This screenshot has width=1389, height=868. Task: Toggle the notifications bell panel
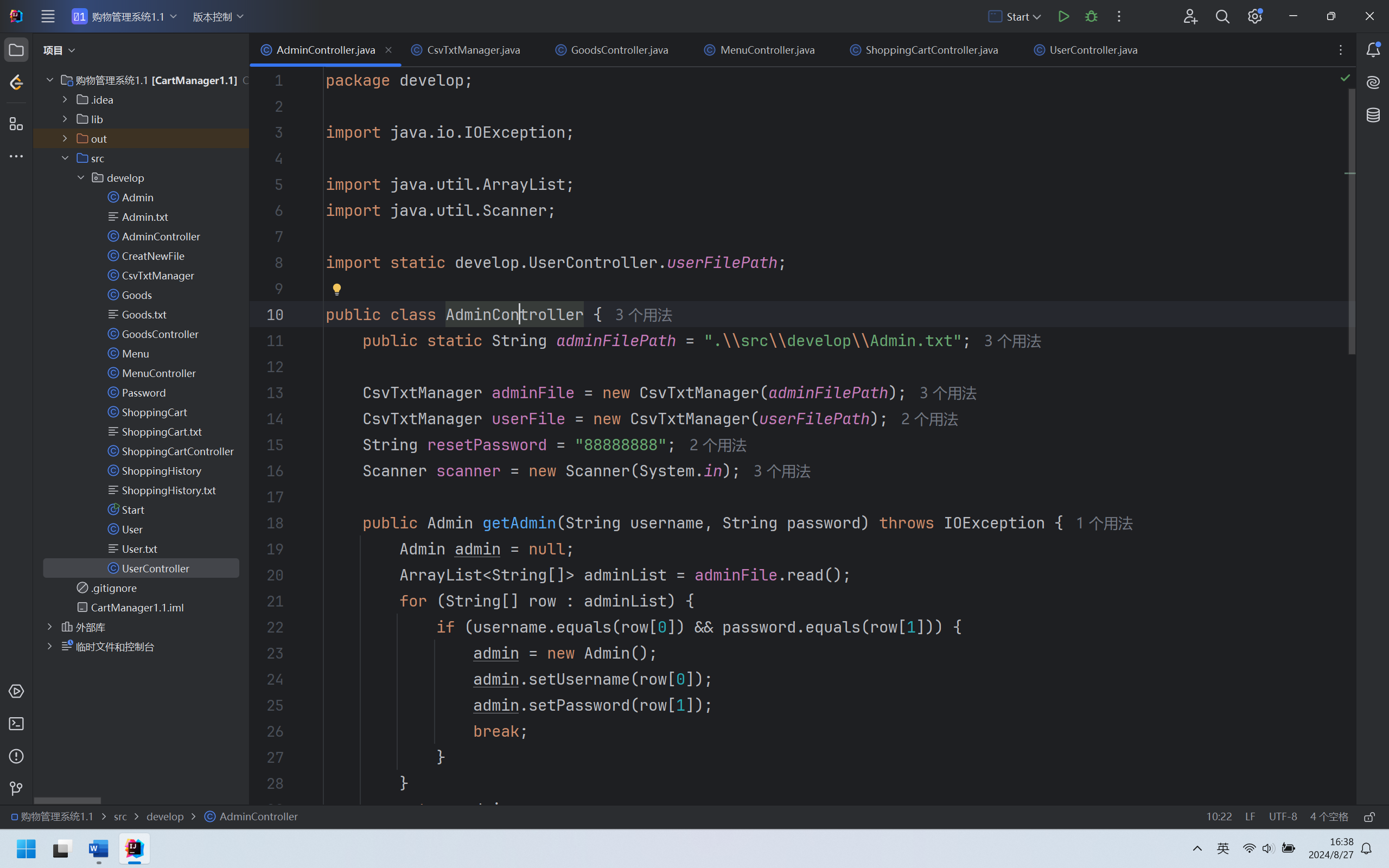pyautogui.click(x=1373, y=50)
